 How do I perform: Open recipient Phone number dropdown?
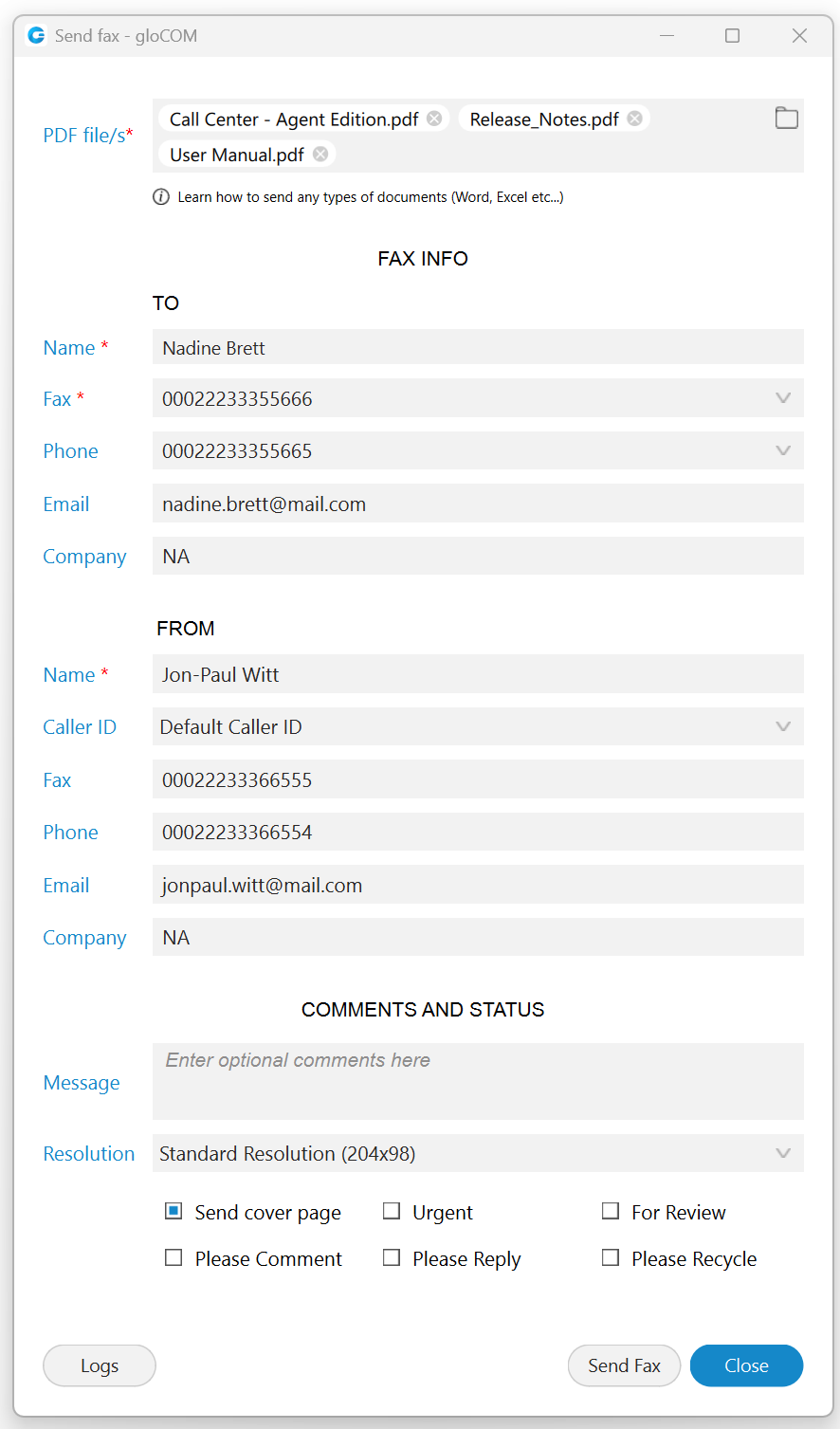click(783, 450)
